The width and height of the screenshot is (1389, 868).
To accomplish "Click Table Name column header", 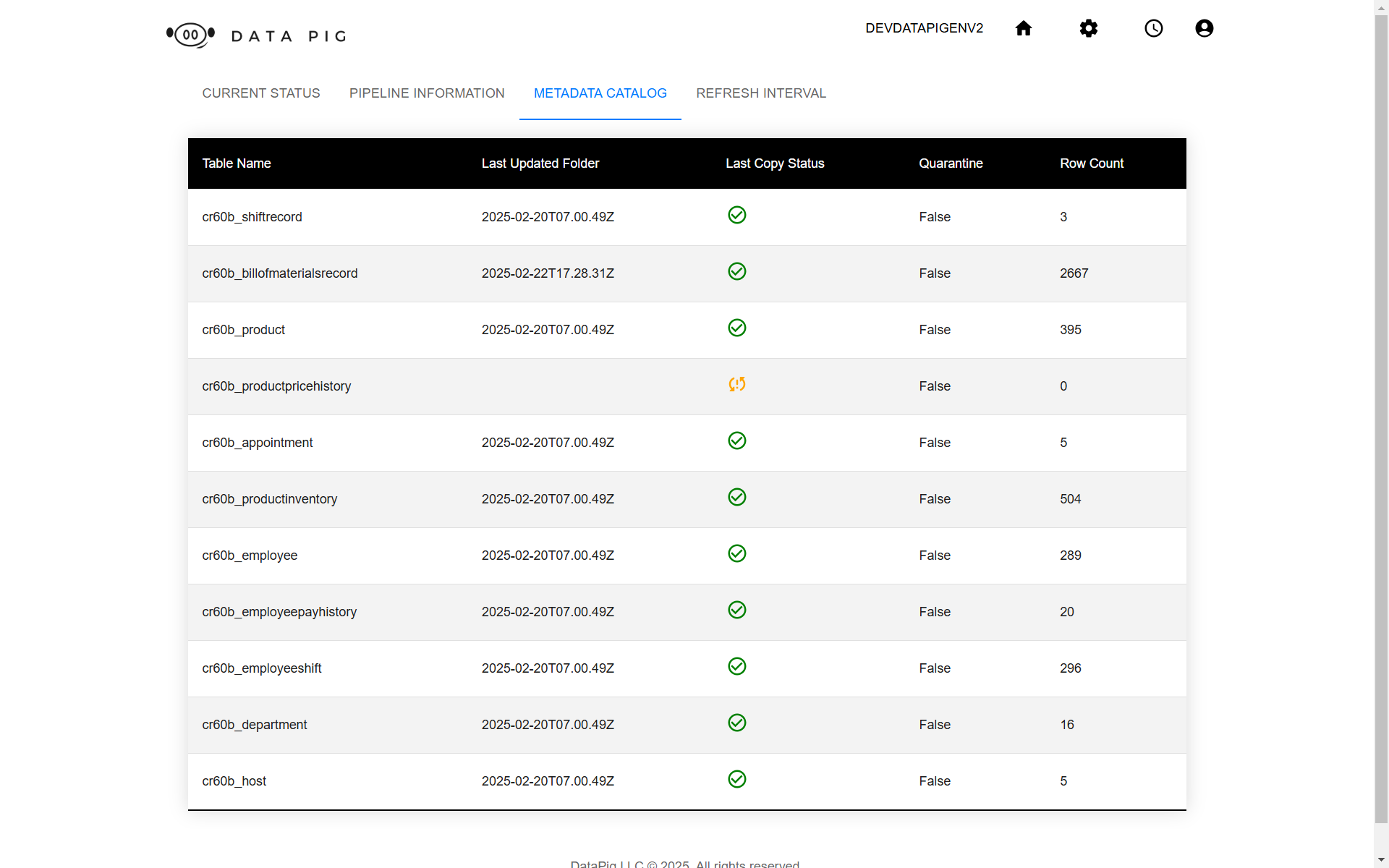I will (x=237, y=163).
